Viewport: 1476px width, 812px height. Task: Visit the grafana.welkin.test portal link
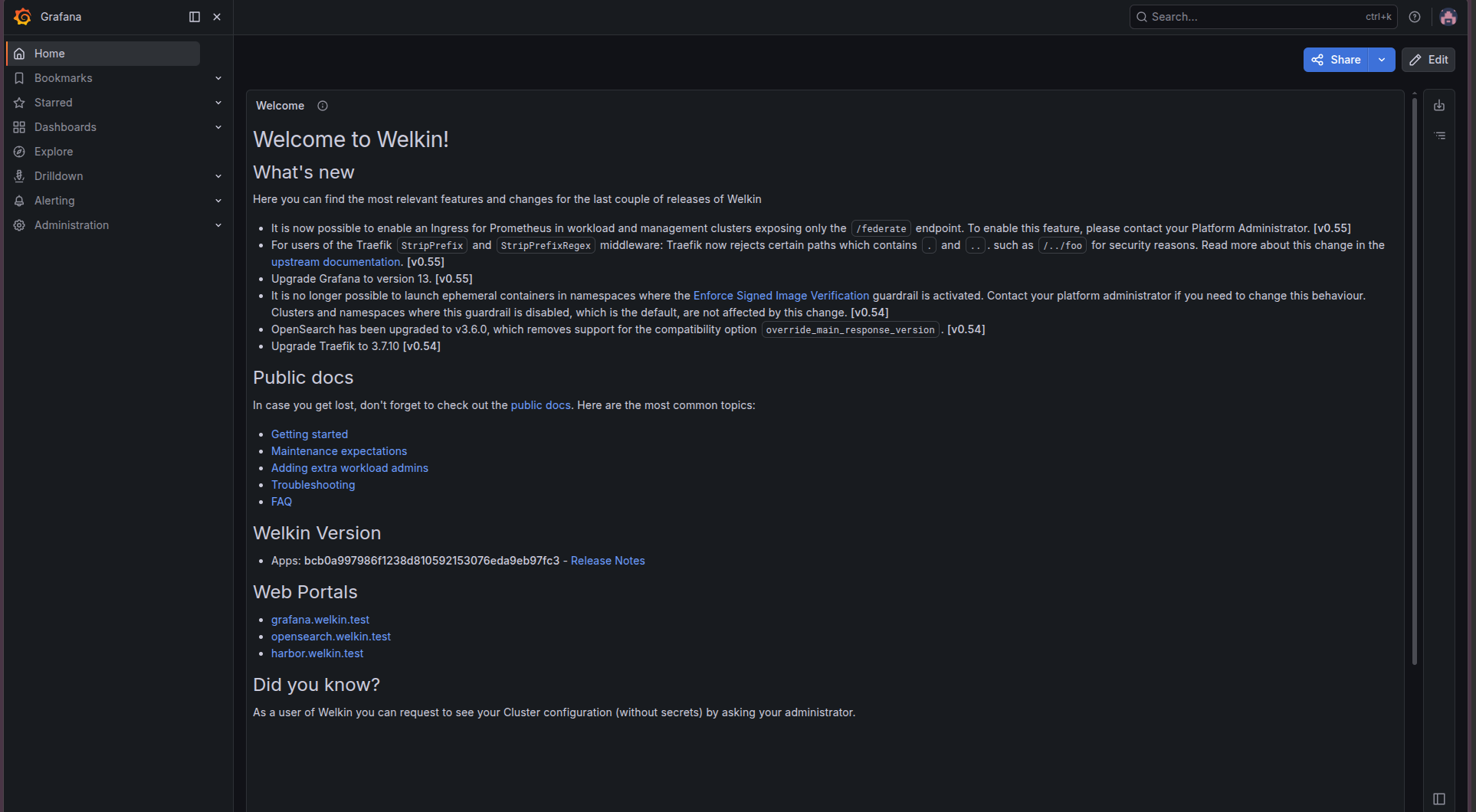coord(320,620)
